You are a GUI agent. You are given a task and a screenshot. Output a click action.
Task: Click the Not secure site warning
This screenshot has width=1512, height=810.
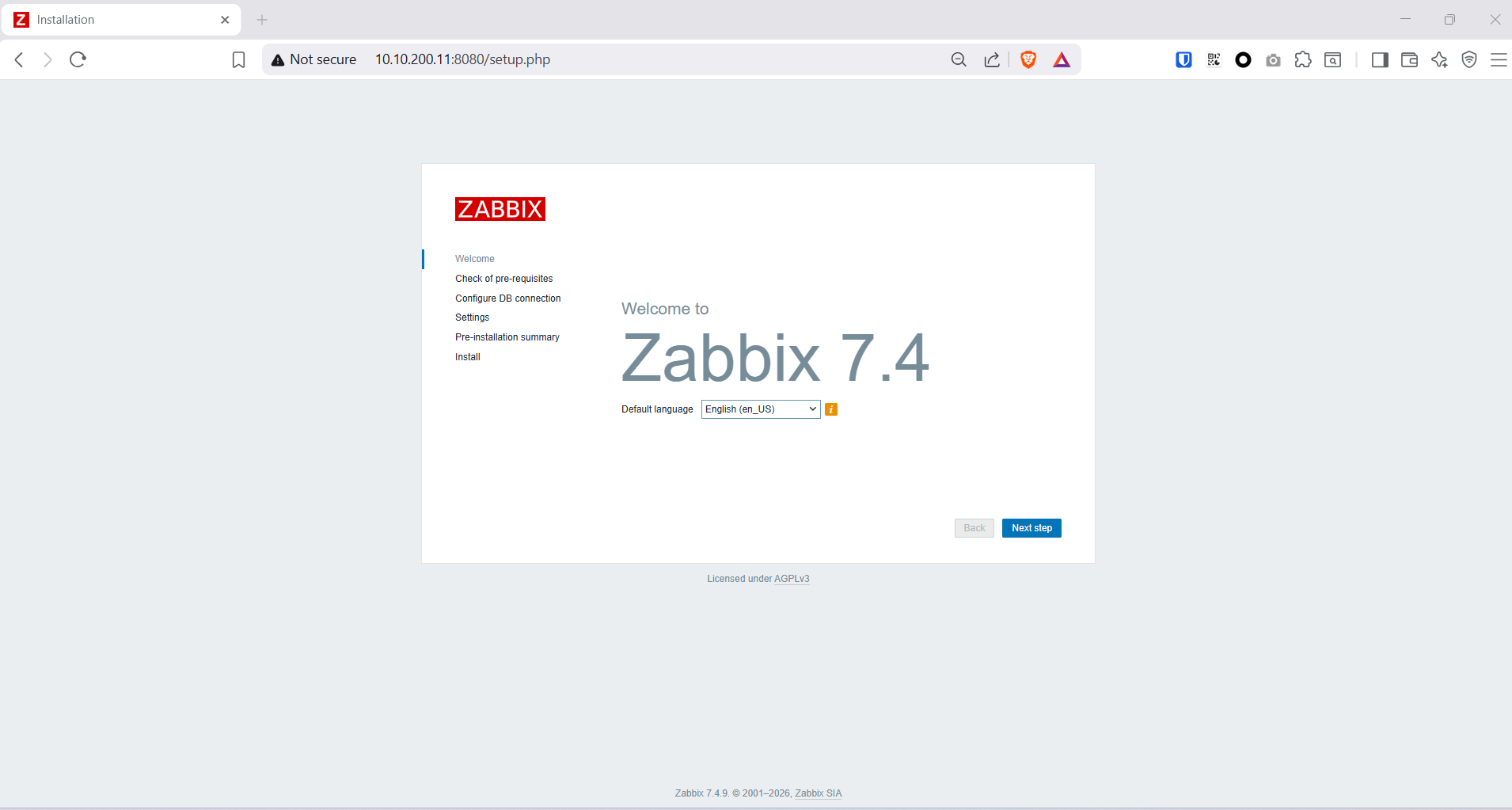314,59
